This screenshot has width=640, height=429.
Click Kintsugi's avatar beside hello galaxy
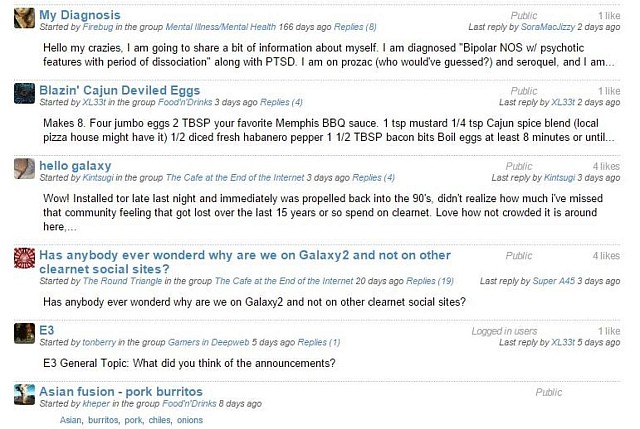[24, 169]
